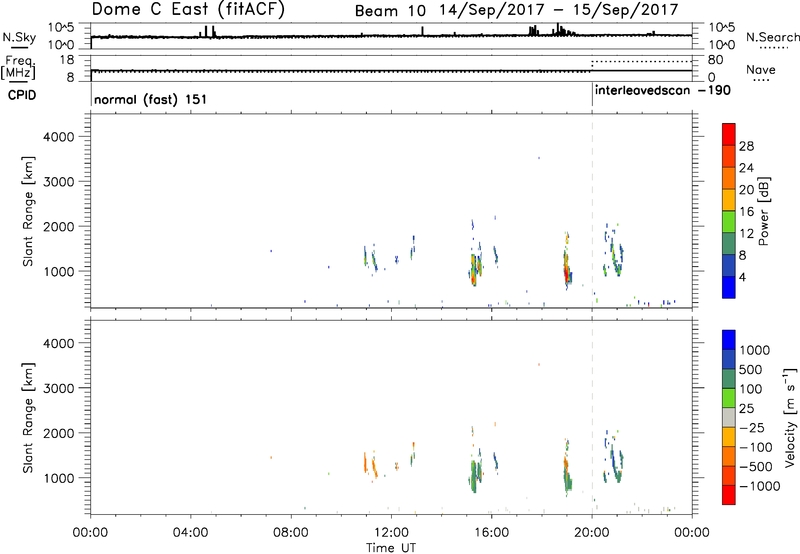Click the Slant Range label of the power panel

tap(28, 211)
